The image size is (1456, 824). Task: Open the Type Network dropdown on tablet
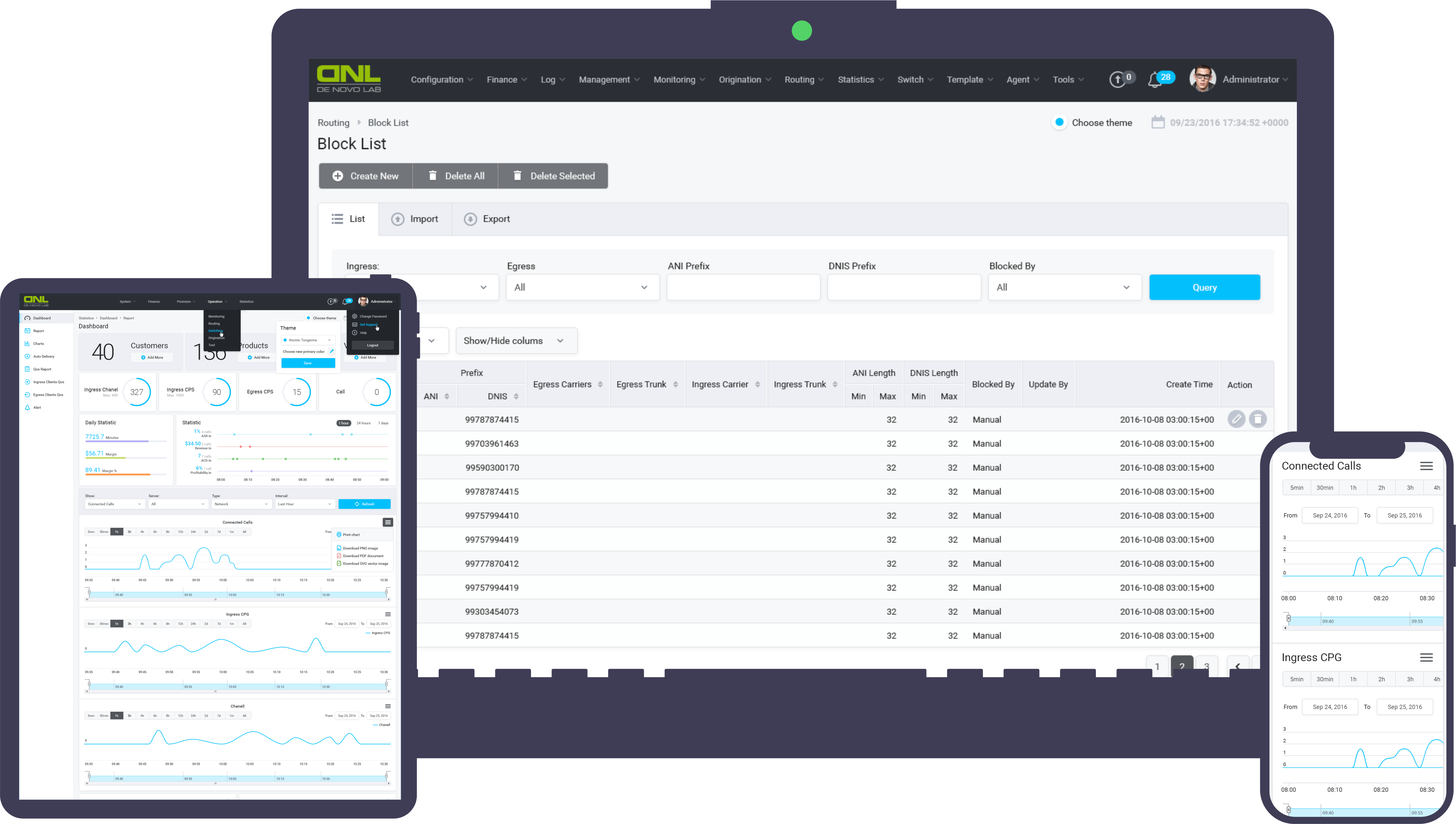pos(242,504)
